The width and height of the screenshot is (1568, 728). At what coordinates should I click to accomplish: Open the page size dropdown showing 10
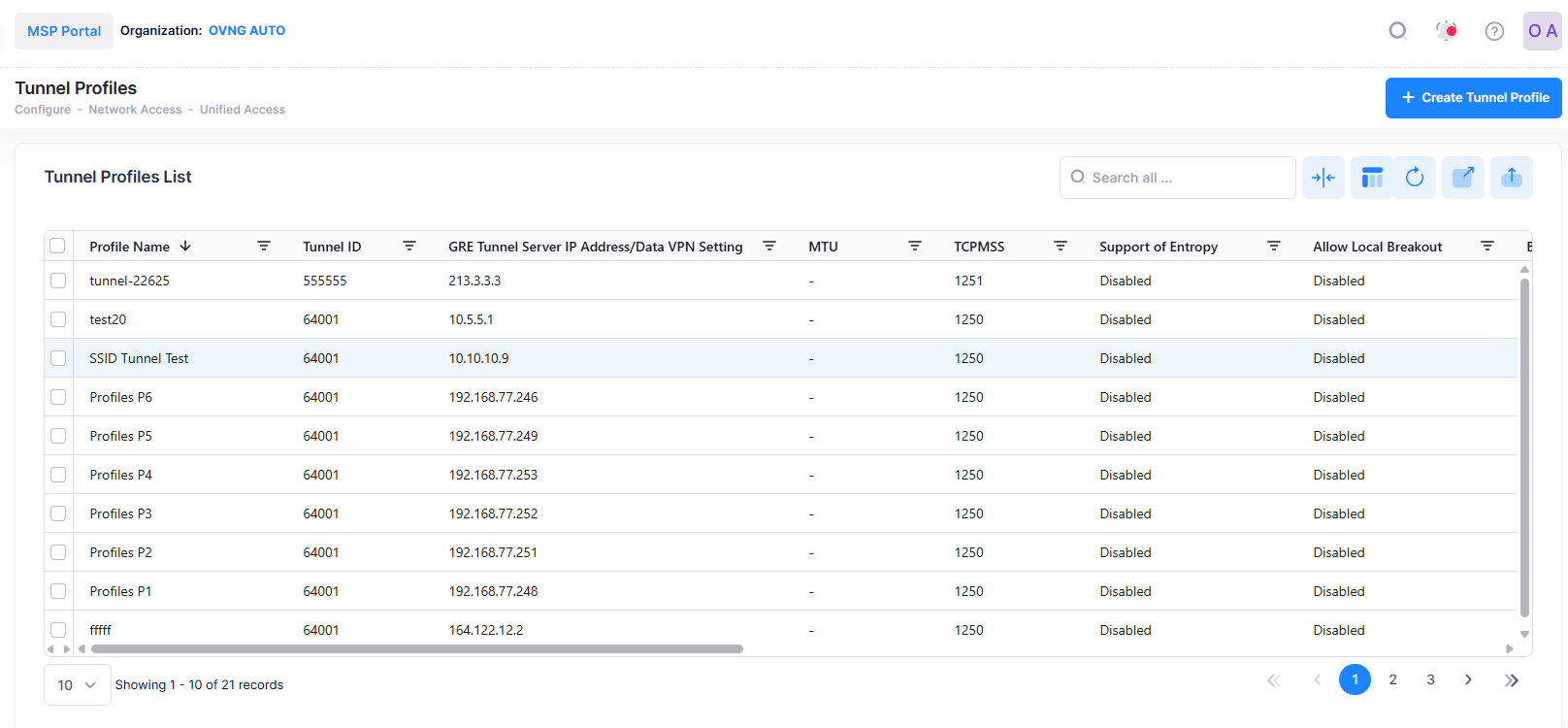pos(77,685)
